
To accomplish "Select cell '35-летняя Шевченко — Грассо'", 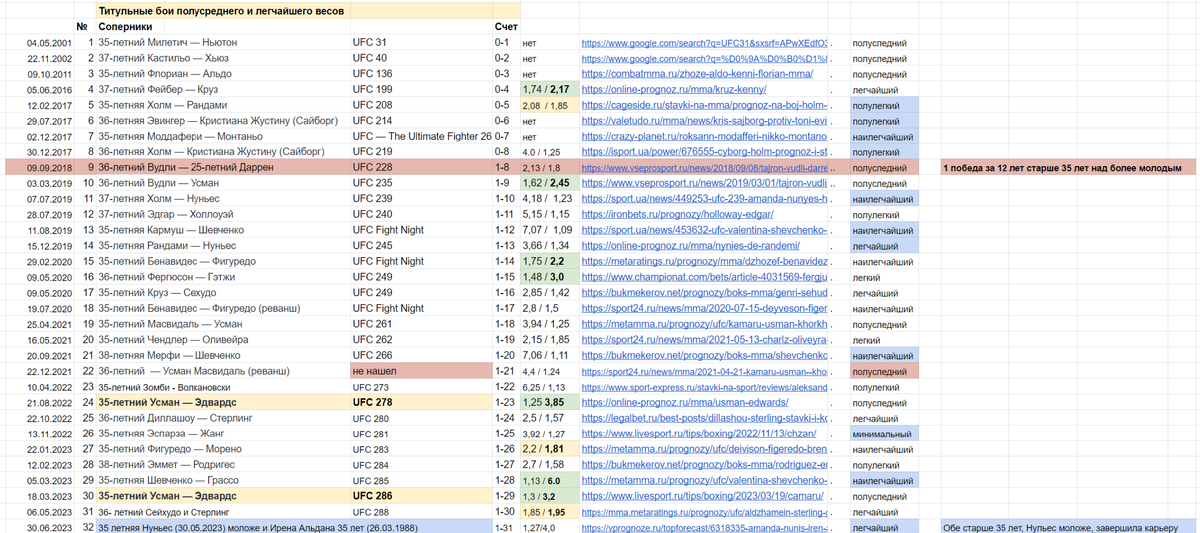I will [223, 479].
